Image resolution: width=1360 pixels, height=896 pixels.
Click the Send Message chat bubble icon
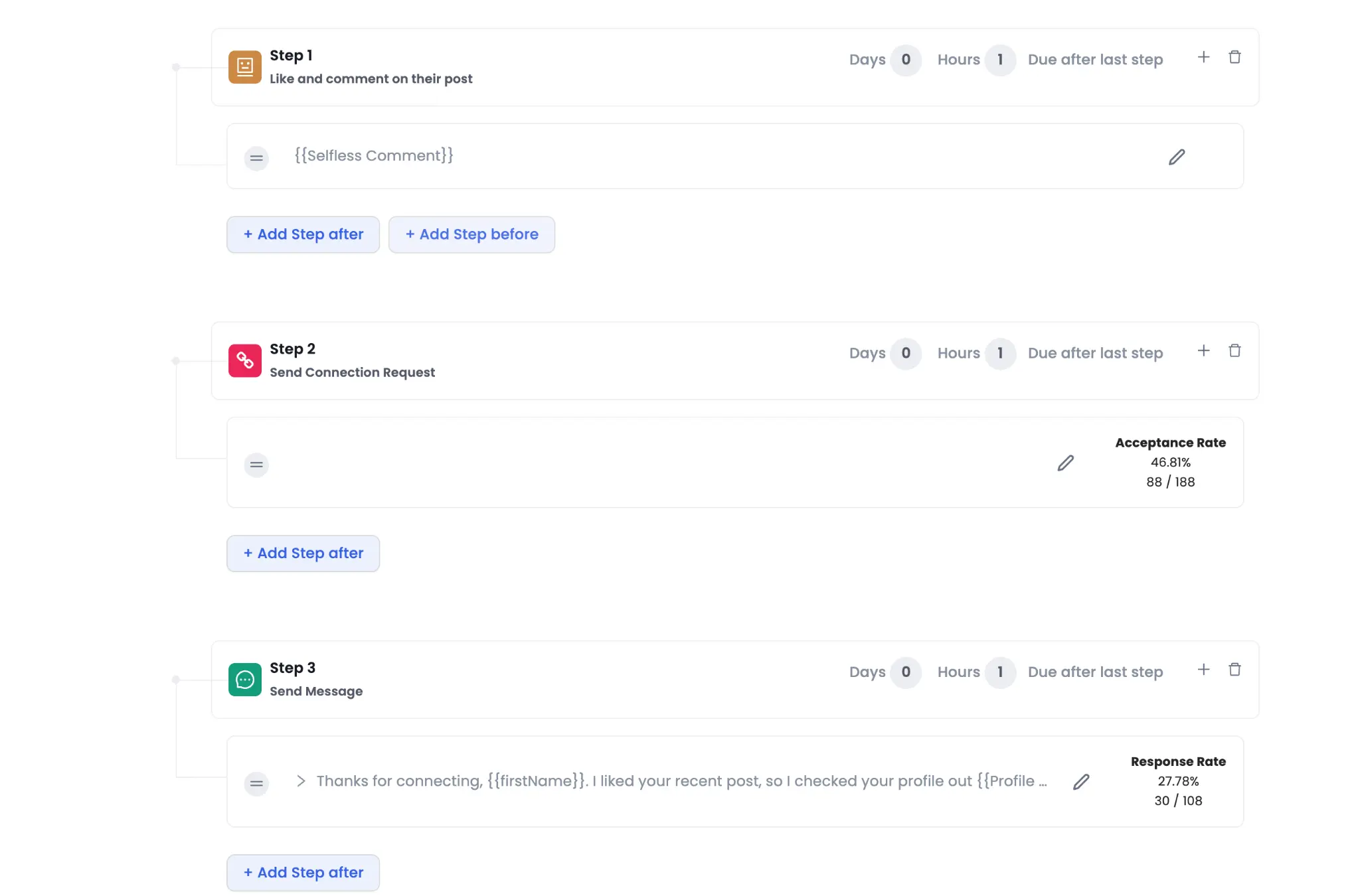244,679
